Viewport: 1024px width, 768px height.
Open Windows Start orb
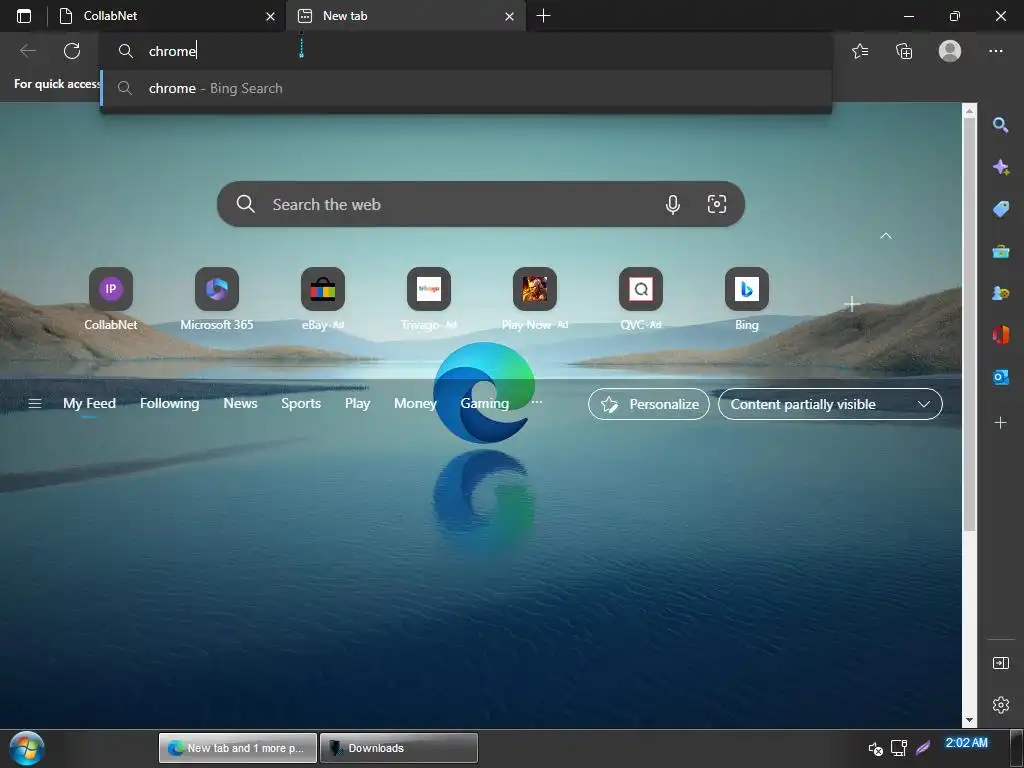click(27, 748)
